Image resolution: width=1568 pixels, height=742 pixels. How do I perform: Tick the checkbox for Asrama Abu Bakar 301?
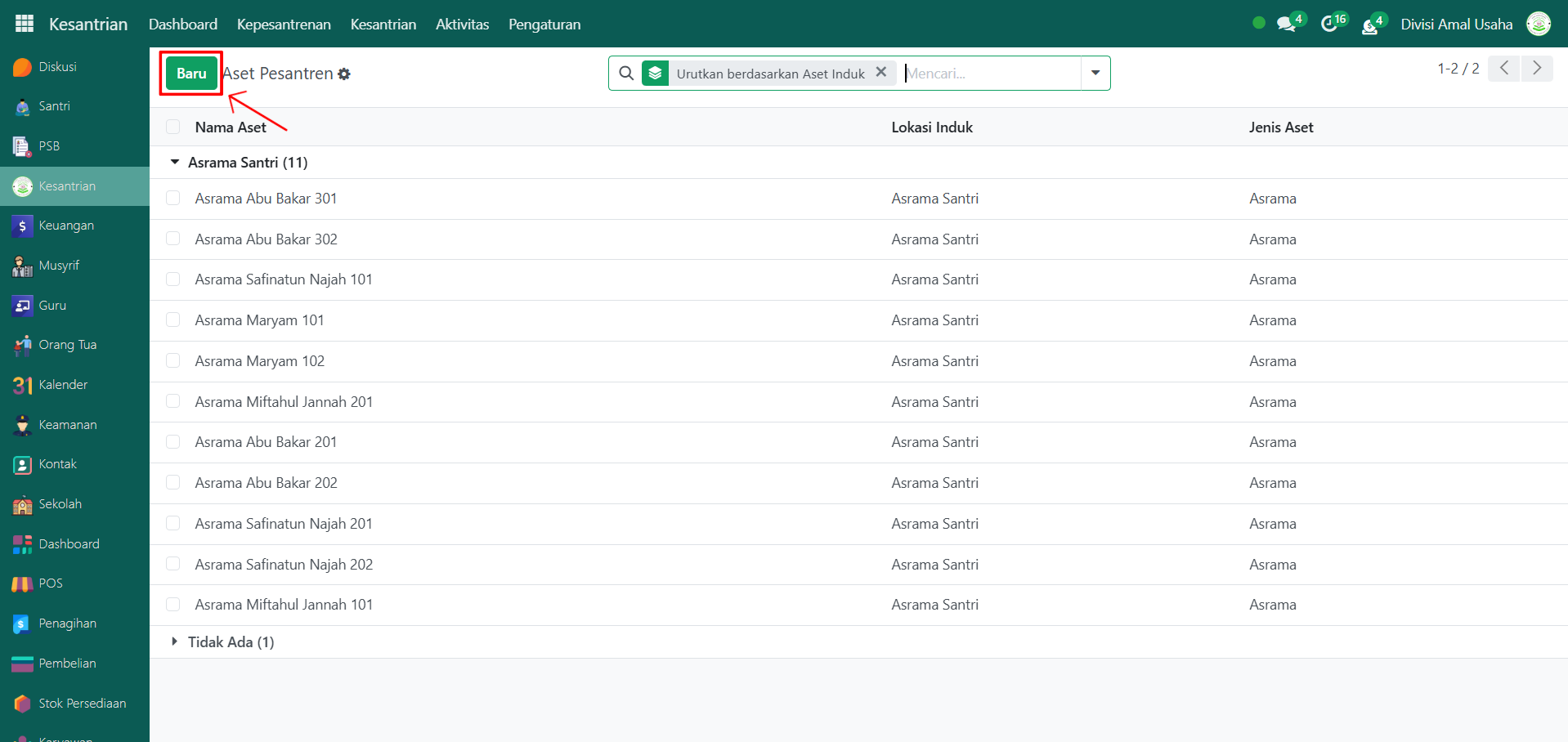coord(172,198)
